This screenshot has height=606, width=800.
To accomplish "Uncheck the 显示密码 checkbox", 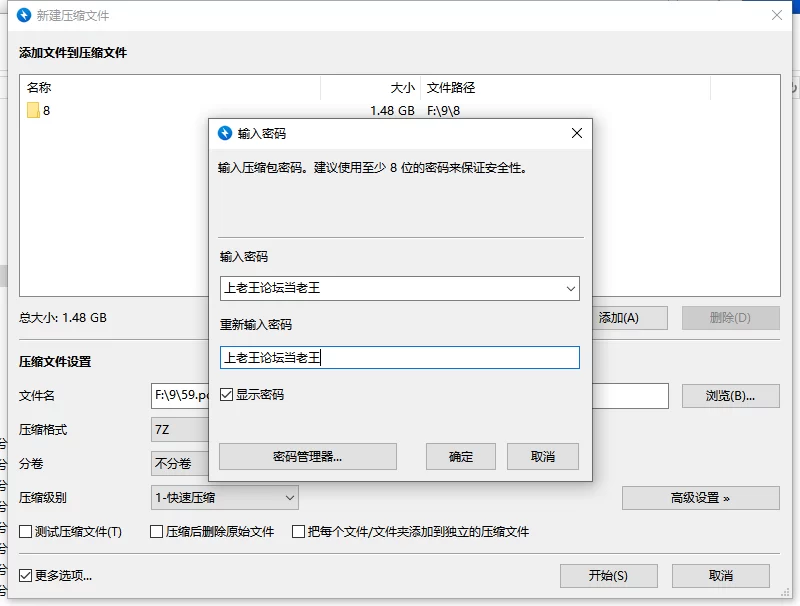I will tap(227, 394).
